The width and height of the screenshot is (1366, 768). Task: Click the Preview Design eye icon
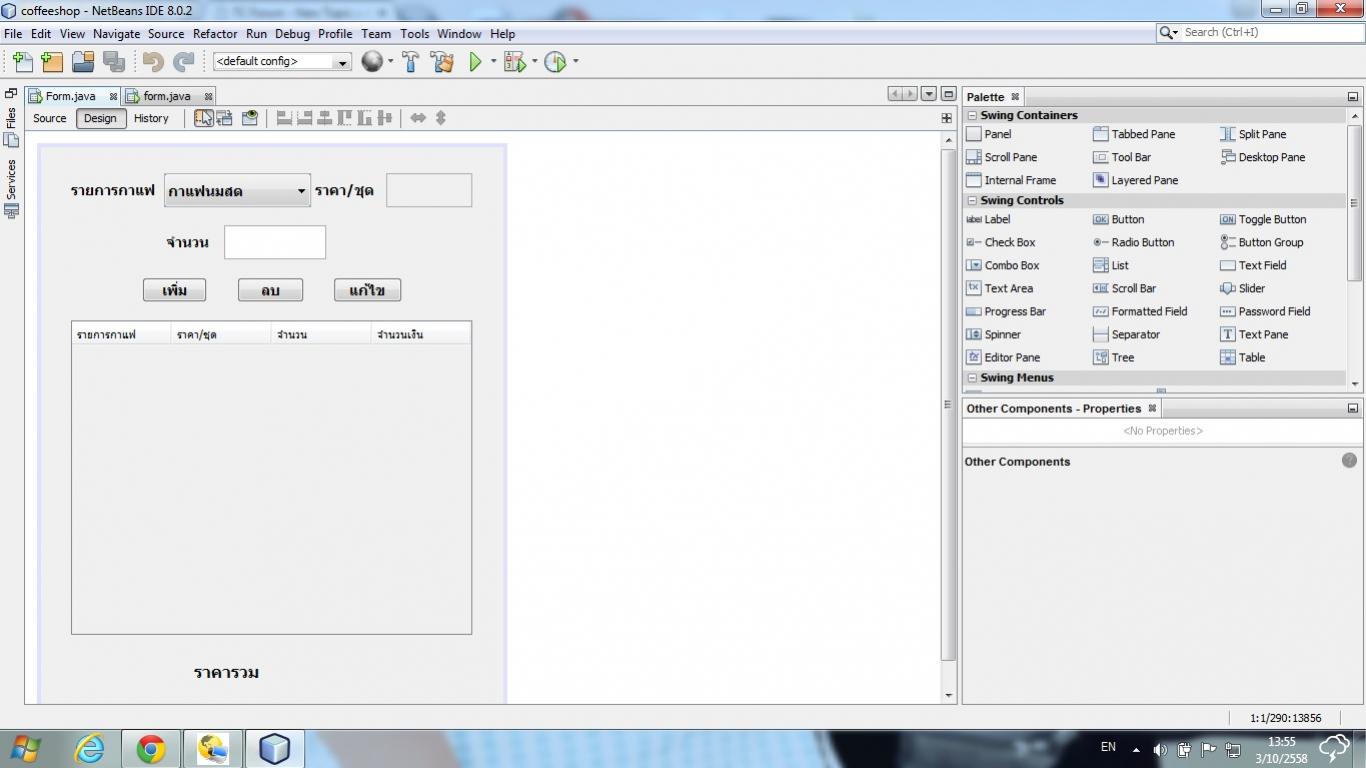250,118
